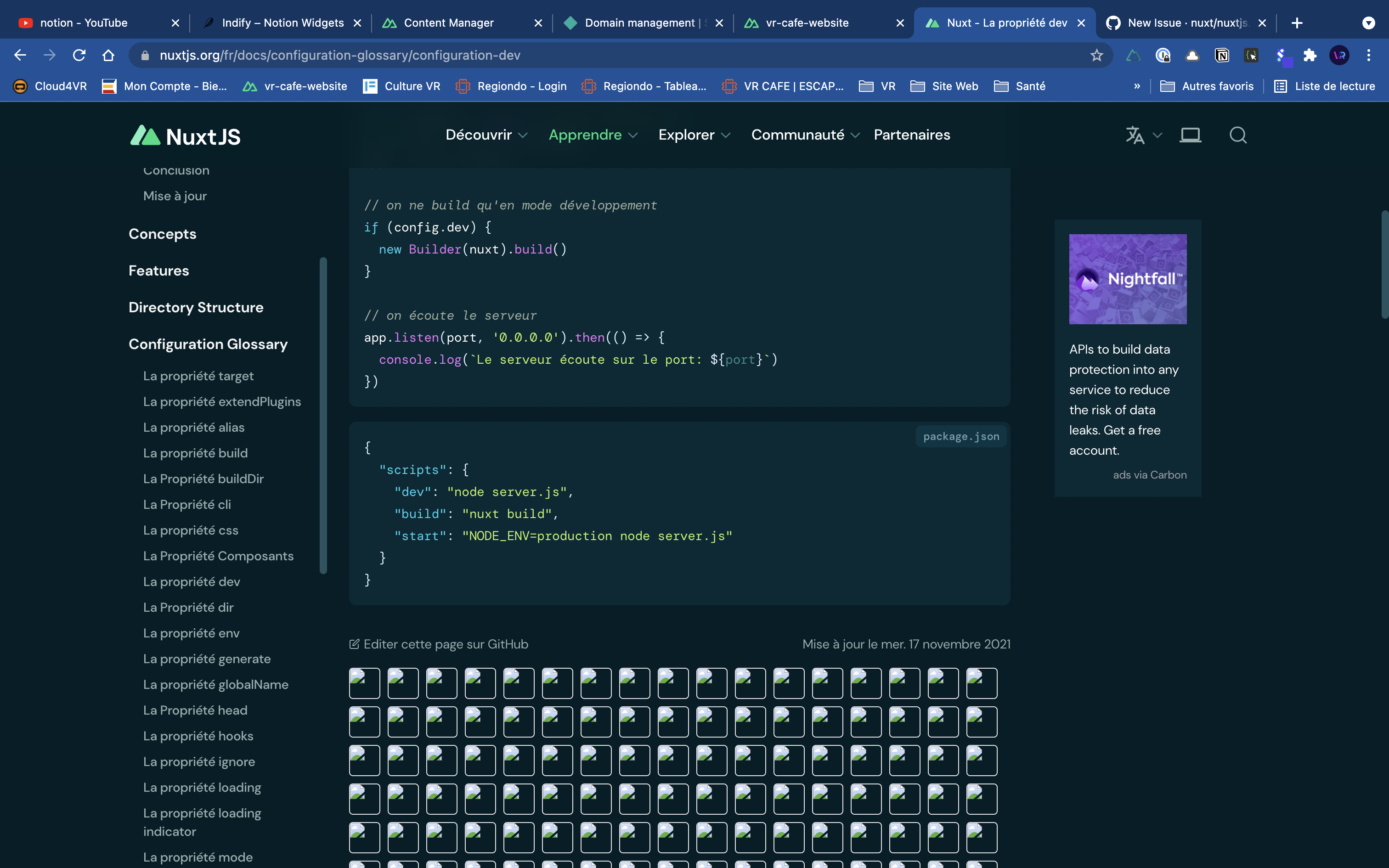This screenshot has width=1389, height=868.
Task: Go to browser home page icon
Action: 108,55
